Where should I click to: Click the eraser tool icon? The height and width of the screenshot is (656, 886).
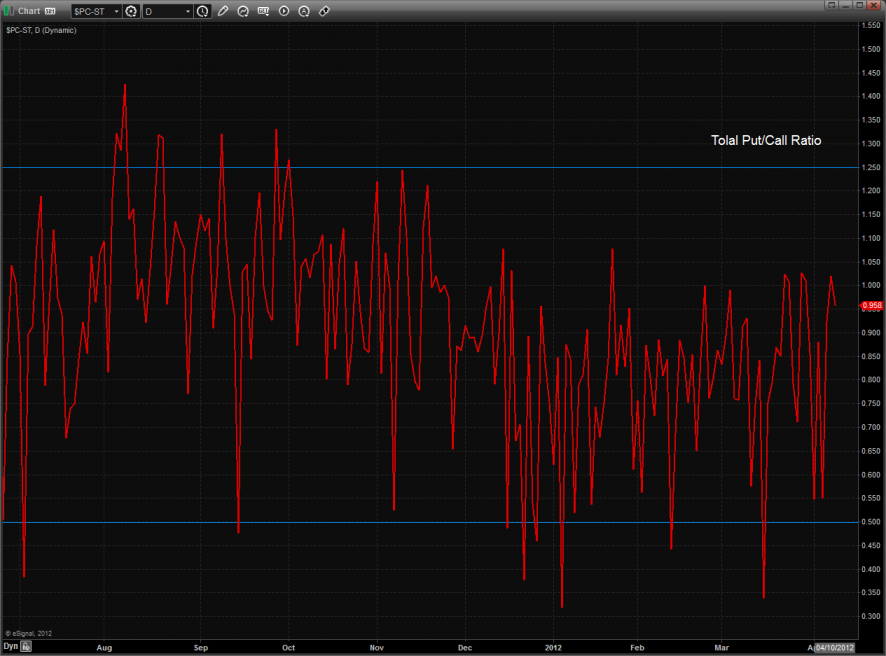pos(324,11)
